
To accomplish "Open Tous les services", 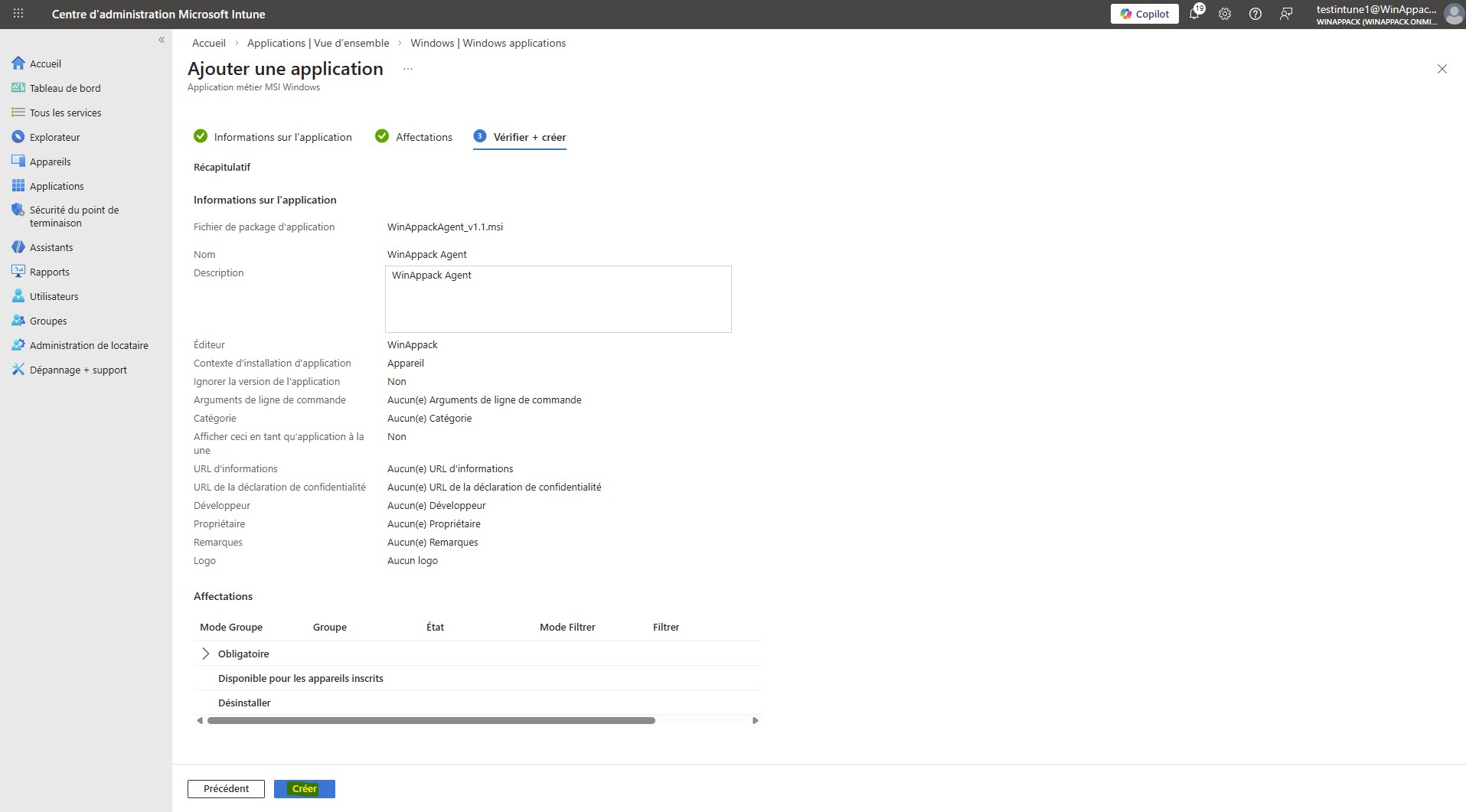I will [66, 113].
